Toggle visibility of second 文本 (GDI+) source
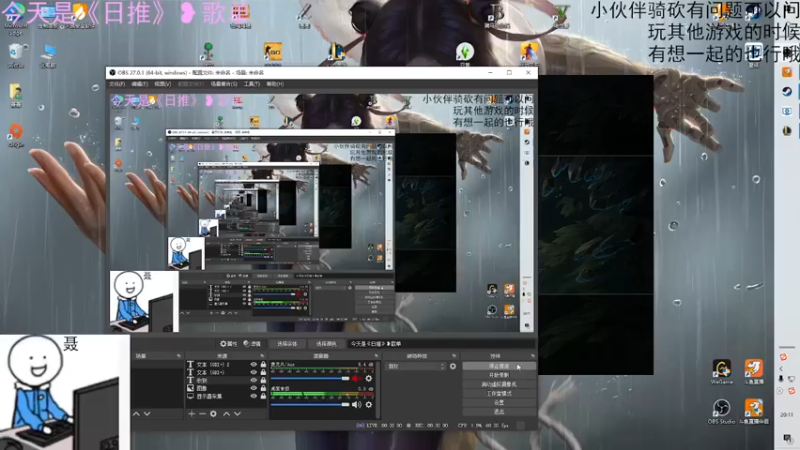800x450 pixels. 254,372
